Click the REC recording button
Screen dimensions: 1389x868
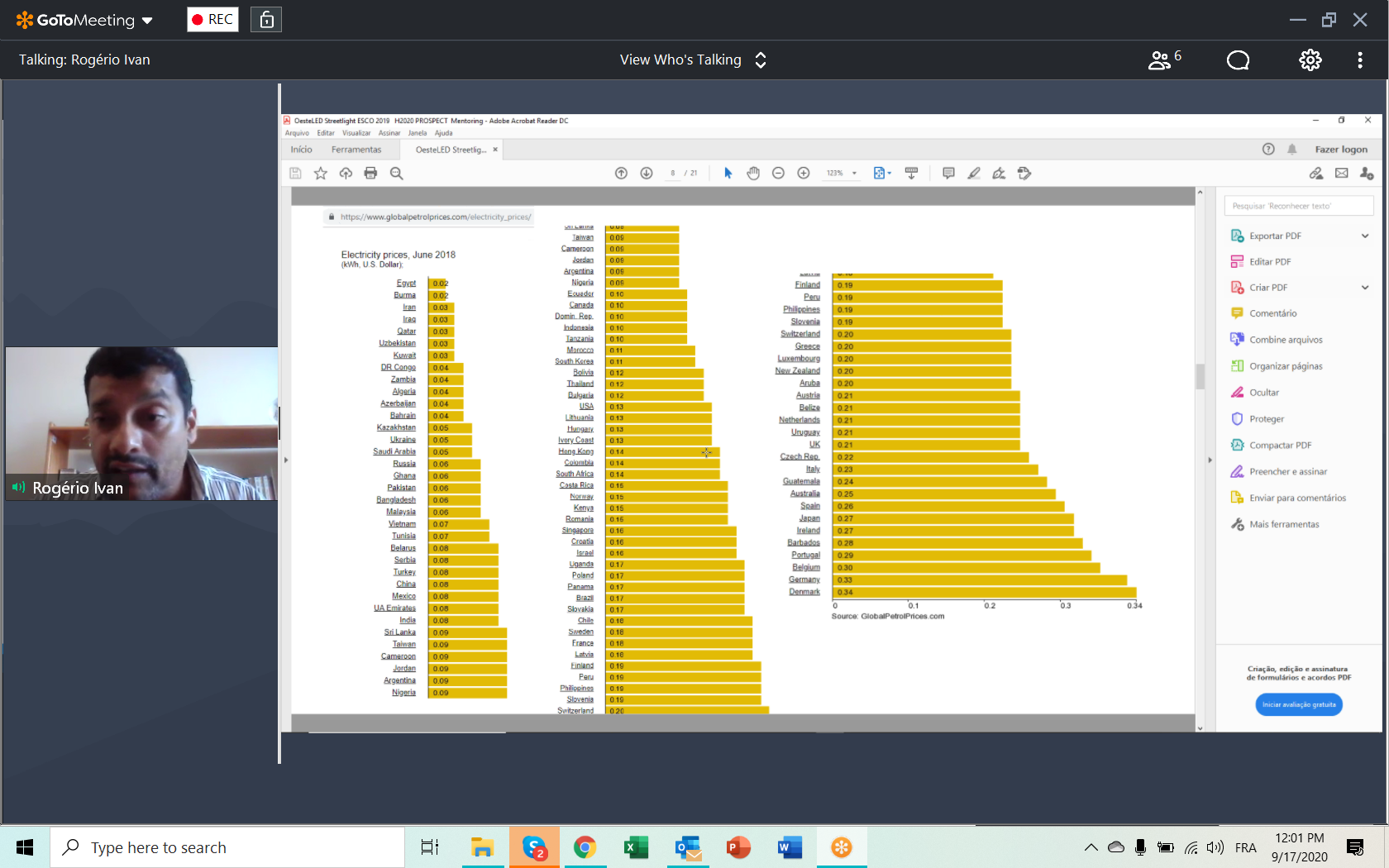pyautogui.click(x=212, y=19)
